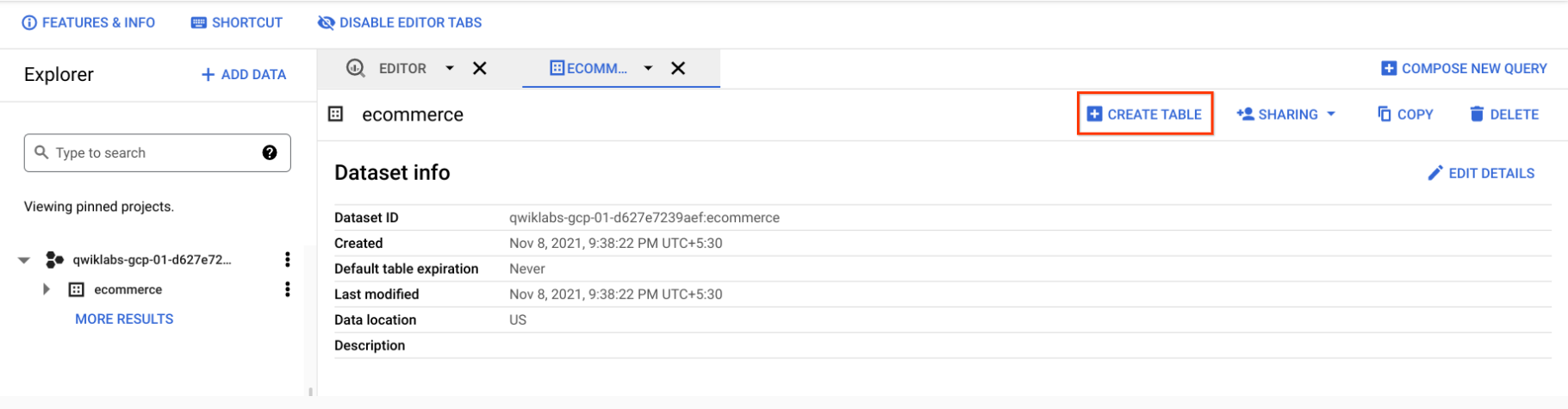Image resolution: width=1568 pixels, height=409 pixels.
Task: Click the Last modified timestamp value
Action: tap(616, 294)
